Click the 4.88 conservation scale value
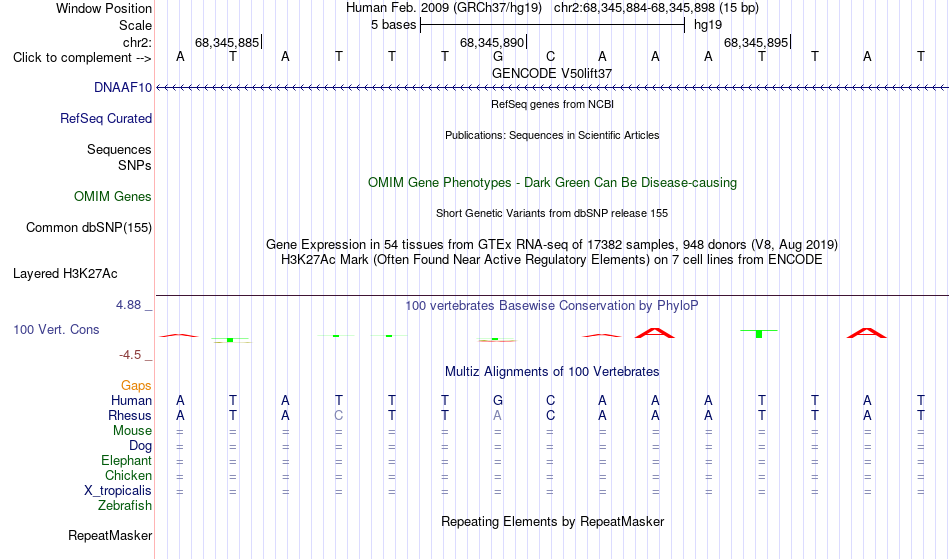The image size is (950, 559). coord(128,305)
